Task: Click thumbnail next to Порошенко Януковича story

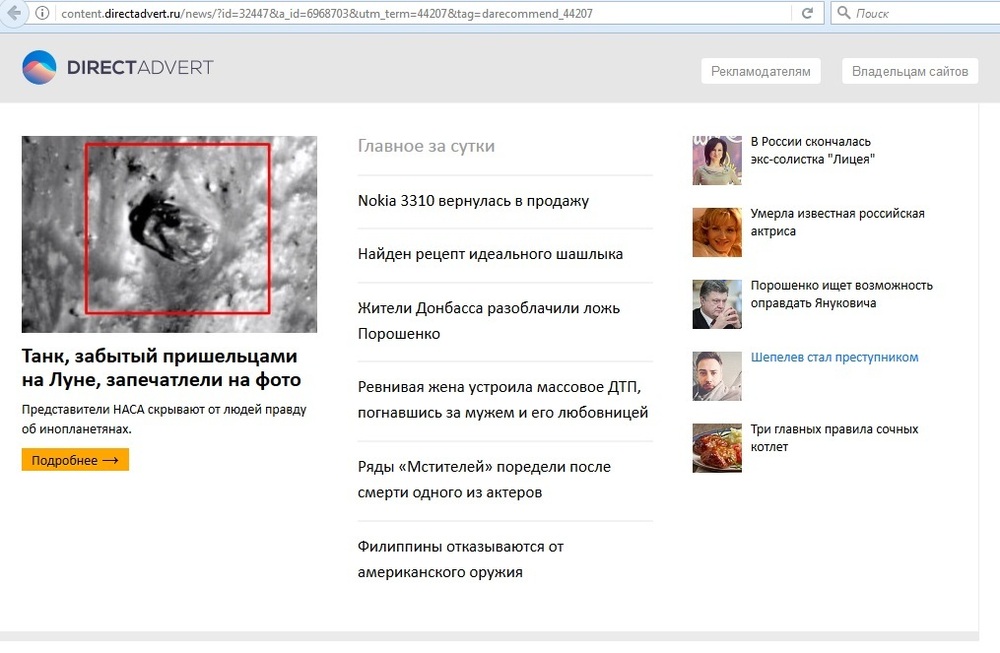Action: click(x=717, y=304)
